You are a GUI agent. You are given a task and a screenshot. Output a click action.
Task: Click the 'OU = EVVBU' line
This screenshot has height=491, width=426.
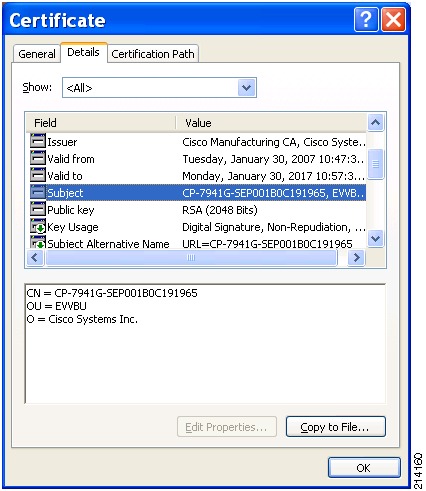(57, 306)
